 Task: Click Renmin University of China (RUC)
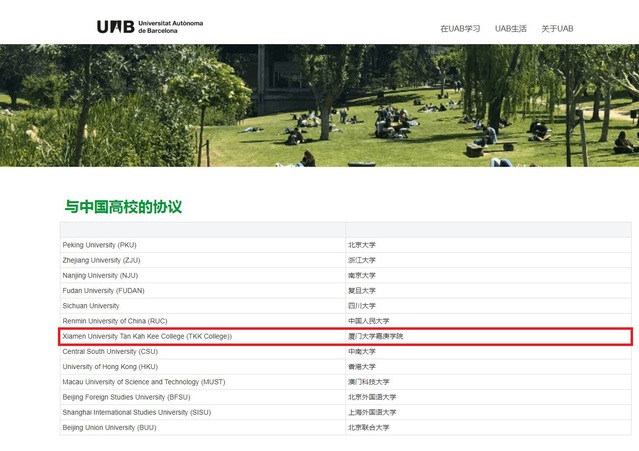coord(115,321)
